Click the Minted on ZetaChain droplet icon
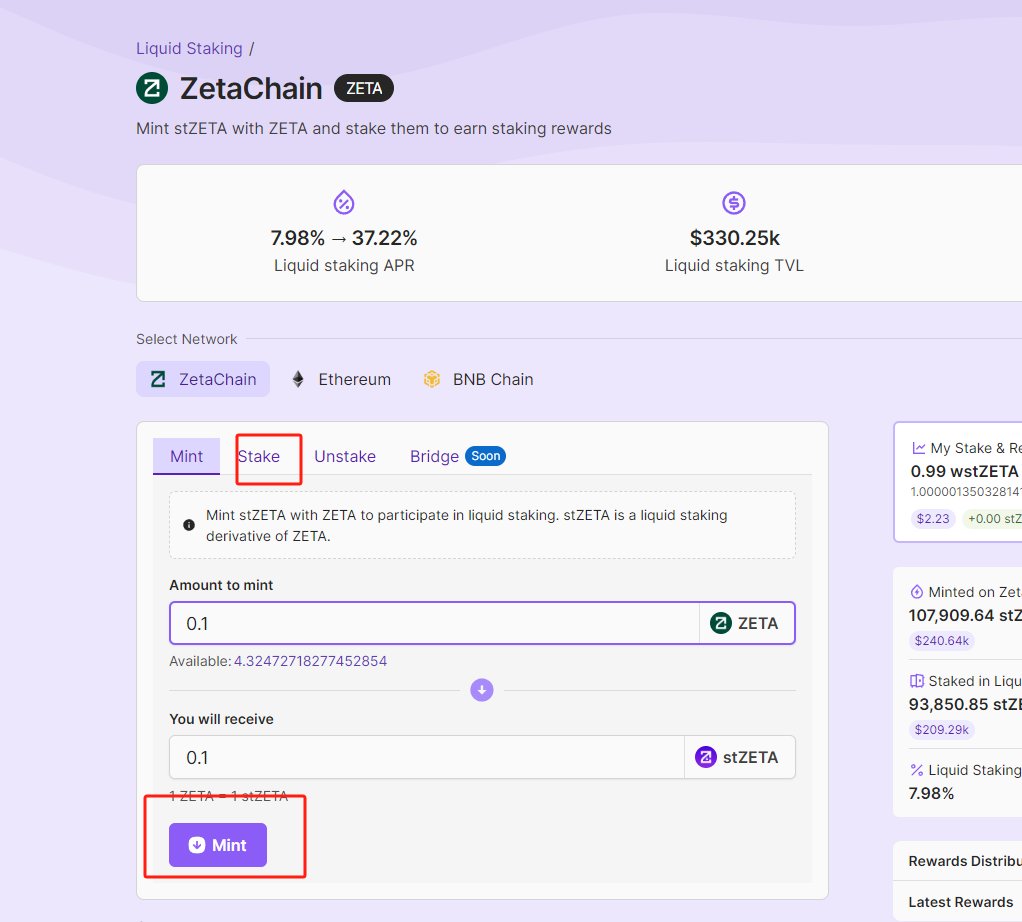Viewport: 1022px width, 922px height. [916, 592]
